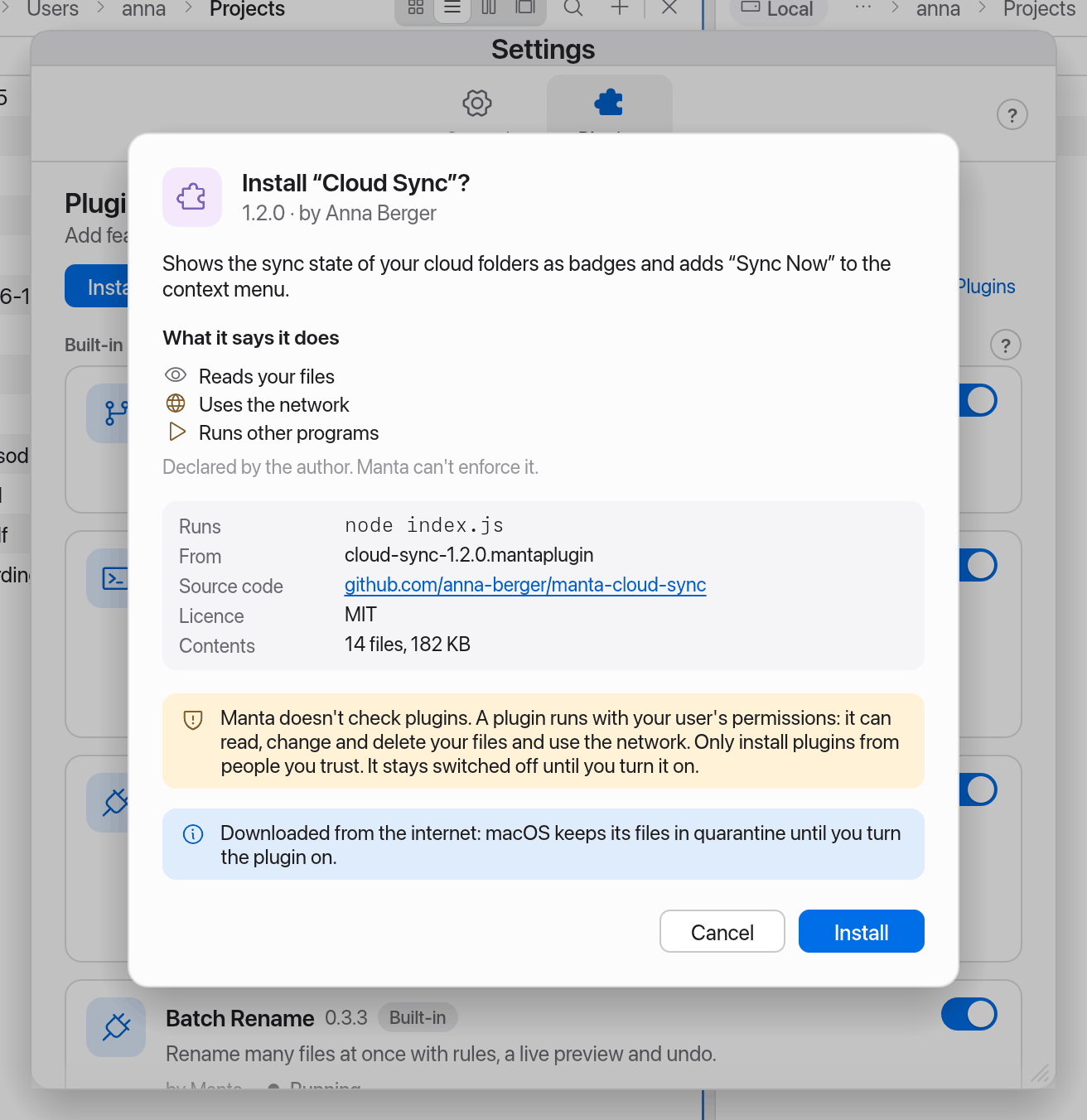Click the eye icon beside Reads your files
Screen dimensions: 1087x1120
pos(176,375)
